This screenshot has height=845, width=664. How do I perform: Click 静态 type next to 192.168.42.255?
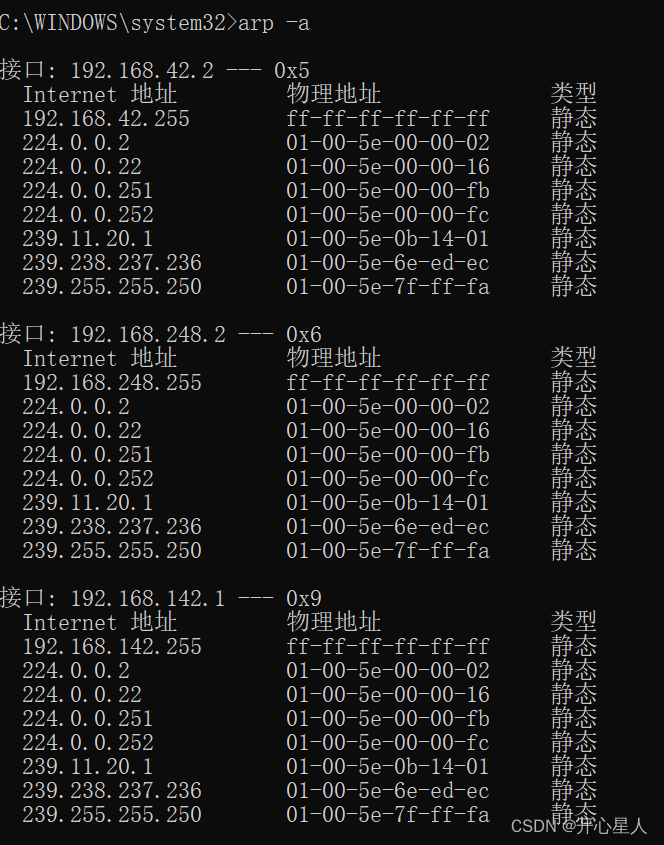pyautogui.click(x=573, y=119)
